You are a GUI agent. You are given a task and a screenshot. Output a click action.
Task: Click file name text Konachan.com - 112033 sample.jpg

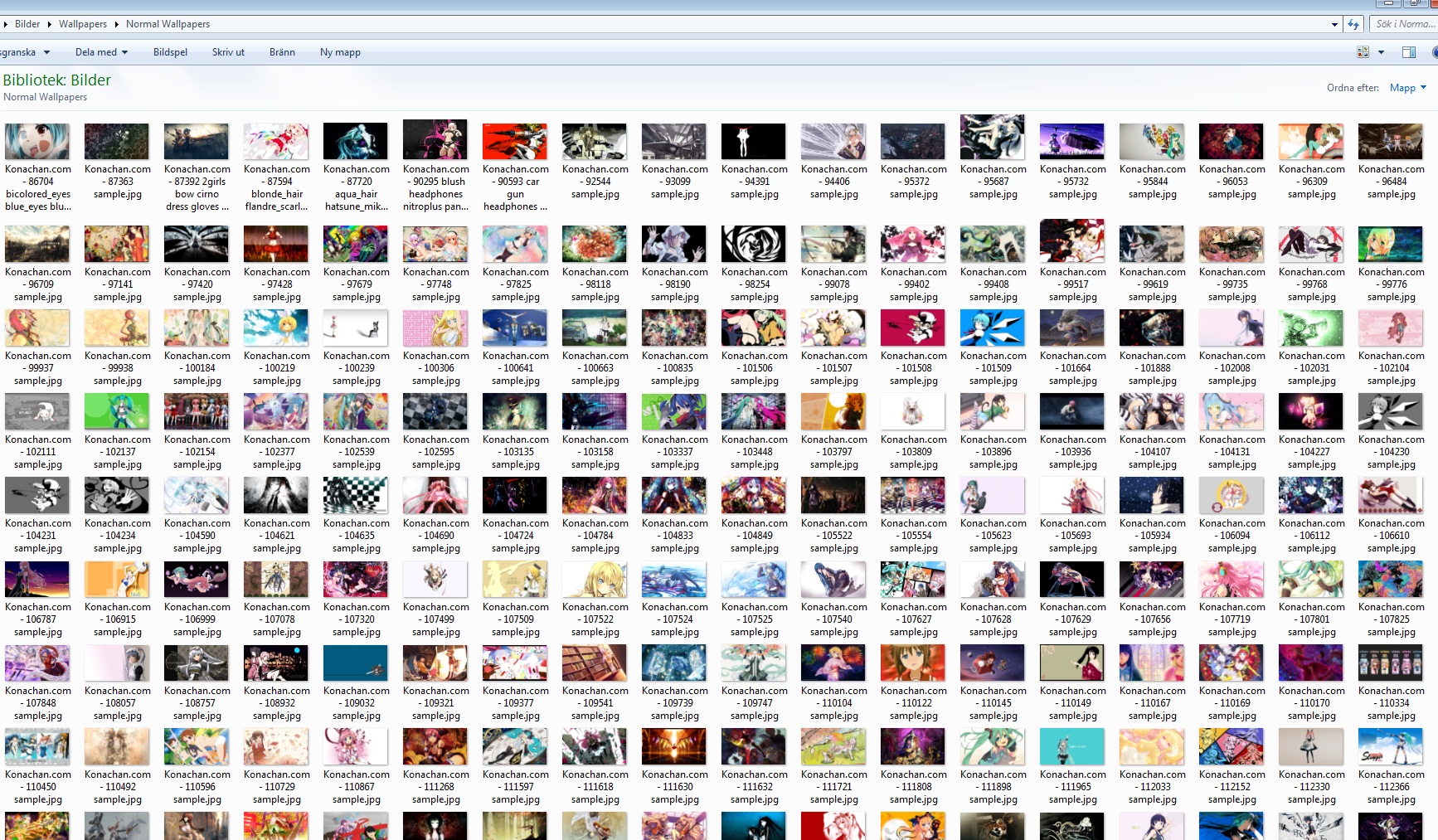(x=1152, y=787)
